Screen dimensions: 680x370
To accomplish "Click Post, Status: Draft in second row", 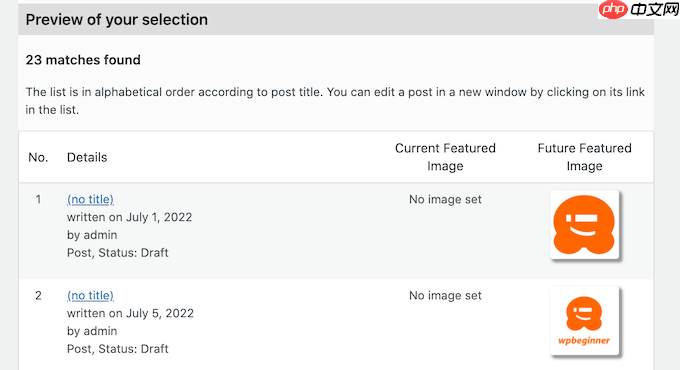I will (x=118, y=349).
